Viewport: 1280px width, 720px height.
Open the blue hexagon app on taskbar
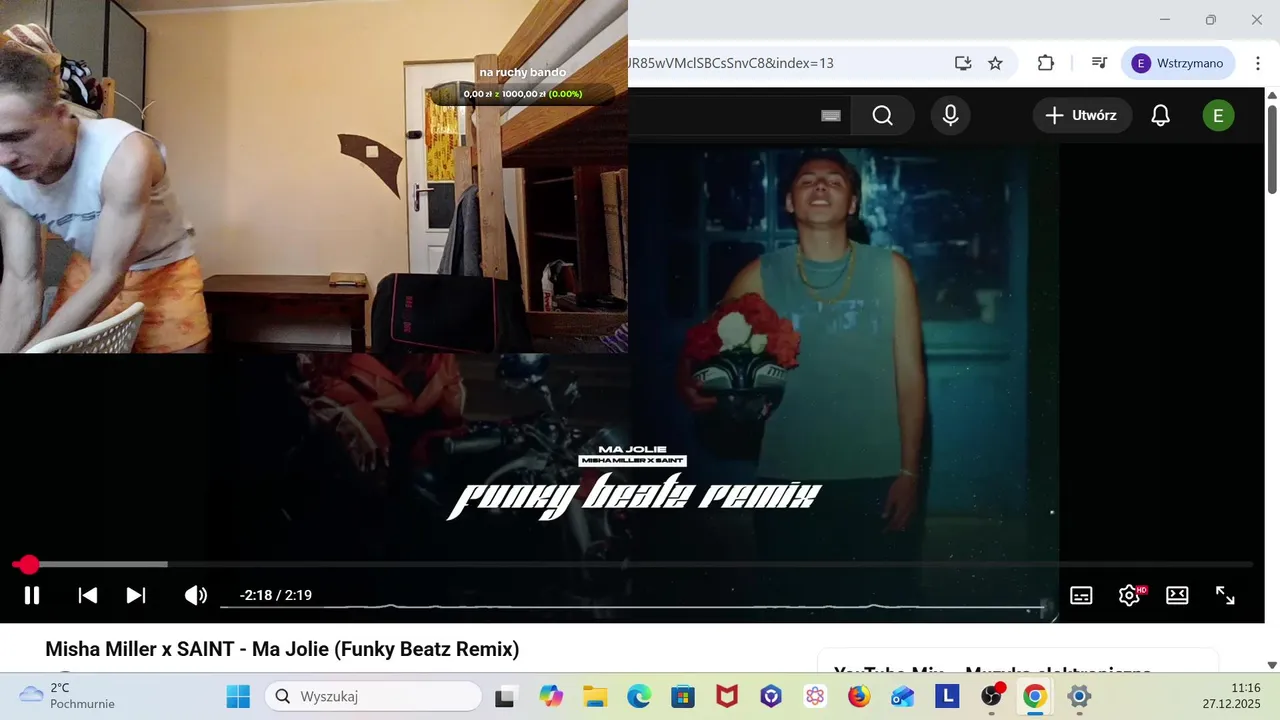pyautogui.click(x=771, y=696)
